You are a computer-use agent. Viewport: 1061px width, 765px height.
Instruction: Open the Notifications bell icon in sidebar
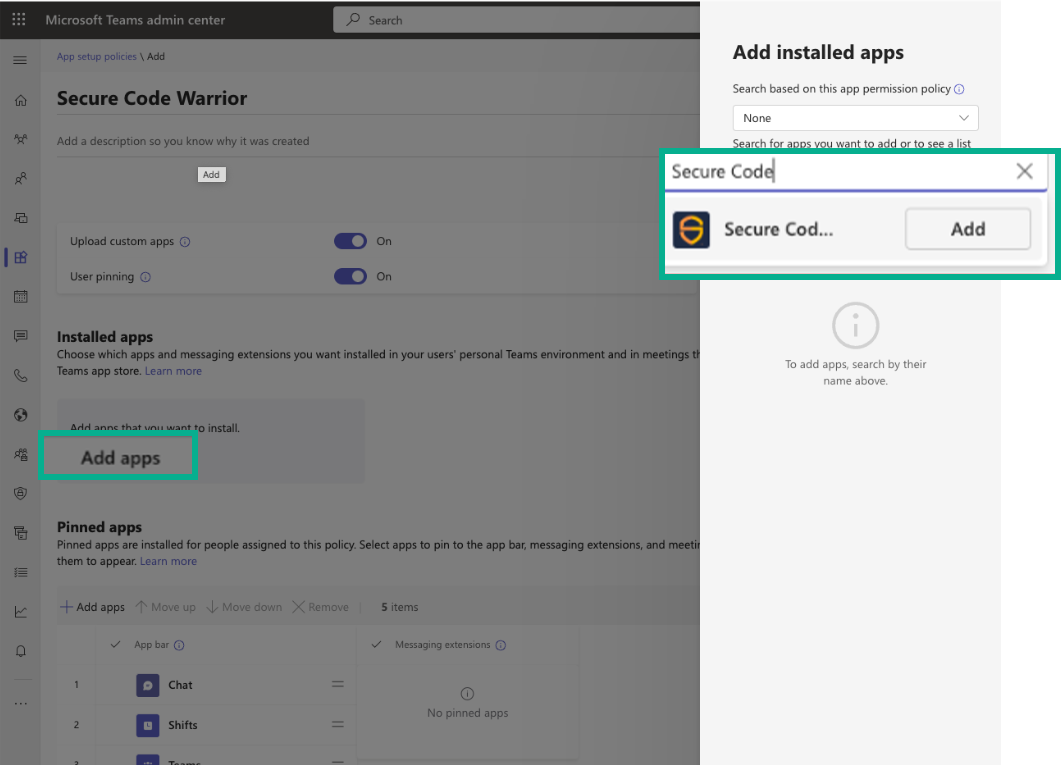21,651
